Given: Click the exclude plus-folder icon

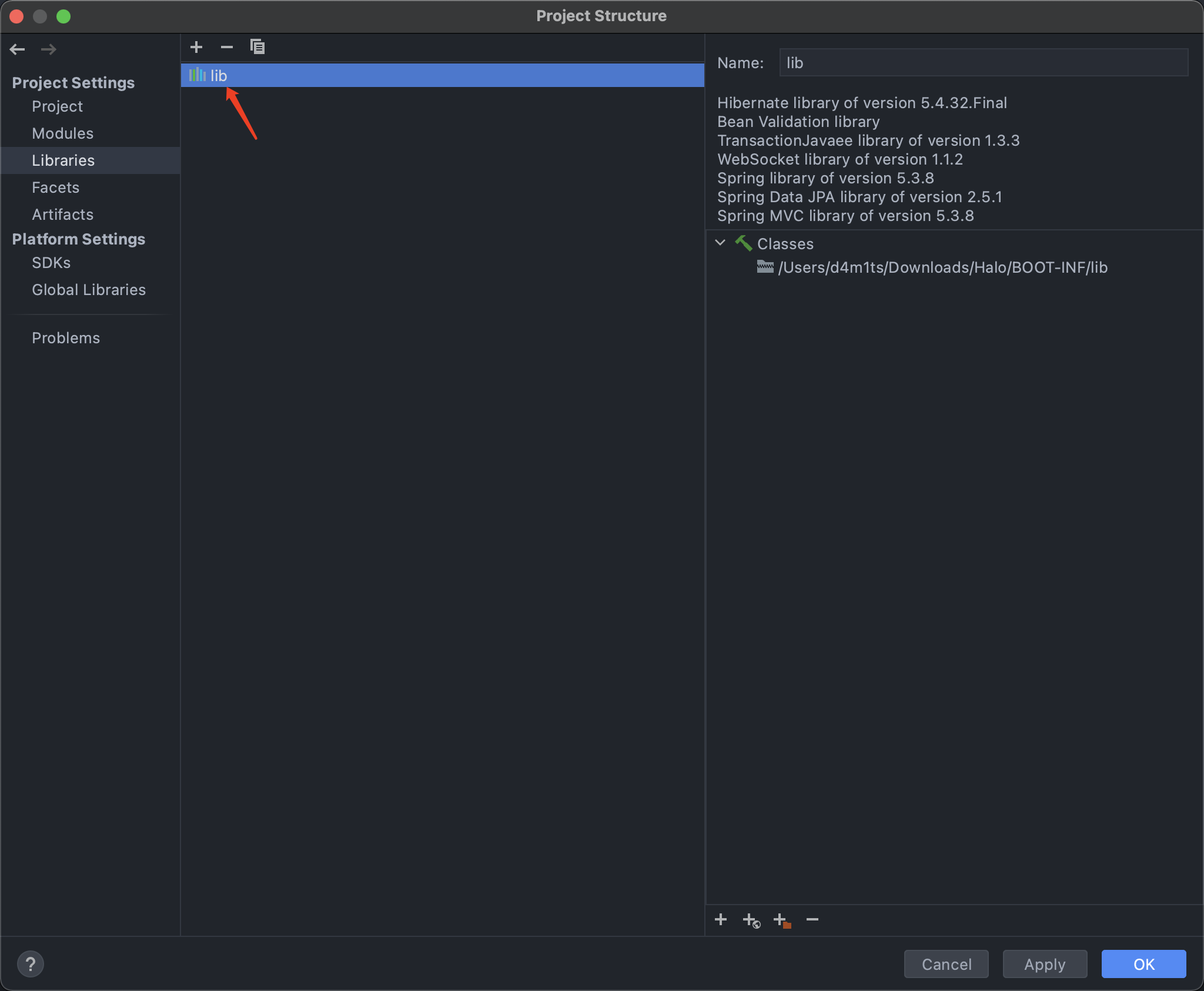Looking at the screenshot, I should tap(782, 920).
